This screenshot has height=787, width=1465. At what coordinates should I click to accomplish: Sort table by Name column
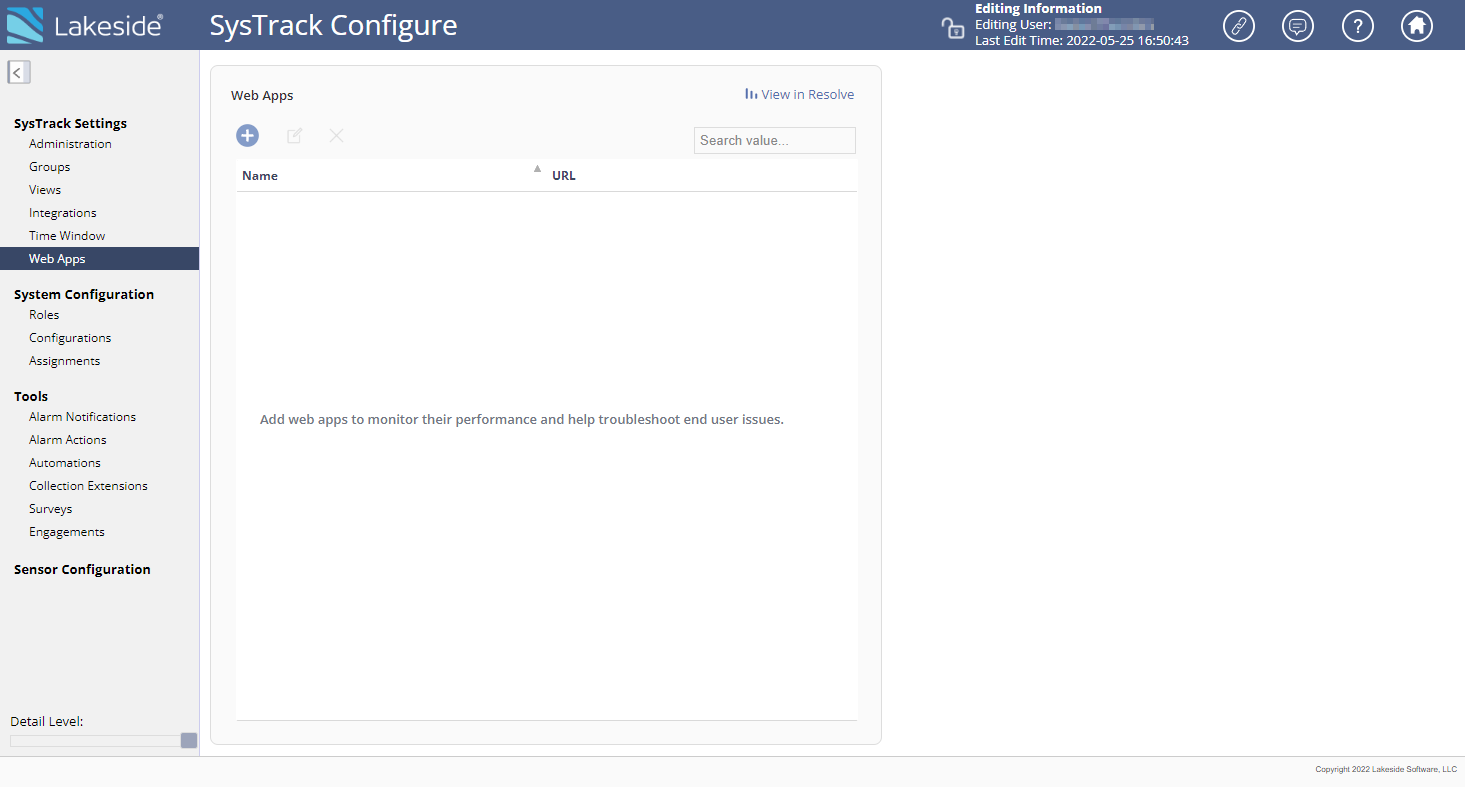(260, 175)
